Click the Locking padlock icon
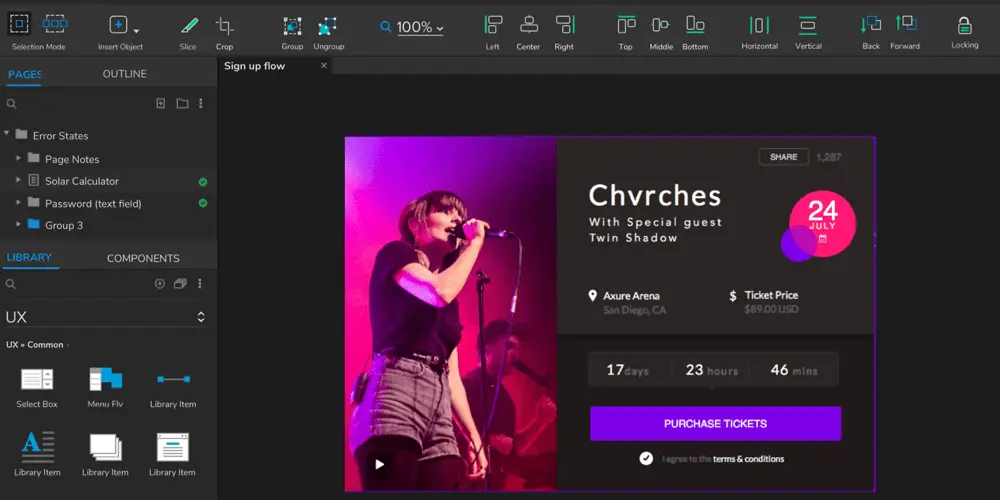The image size is (1000, 500). 964,26
